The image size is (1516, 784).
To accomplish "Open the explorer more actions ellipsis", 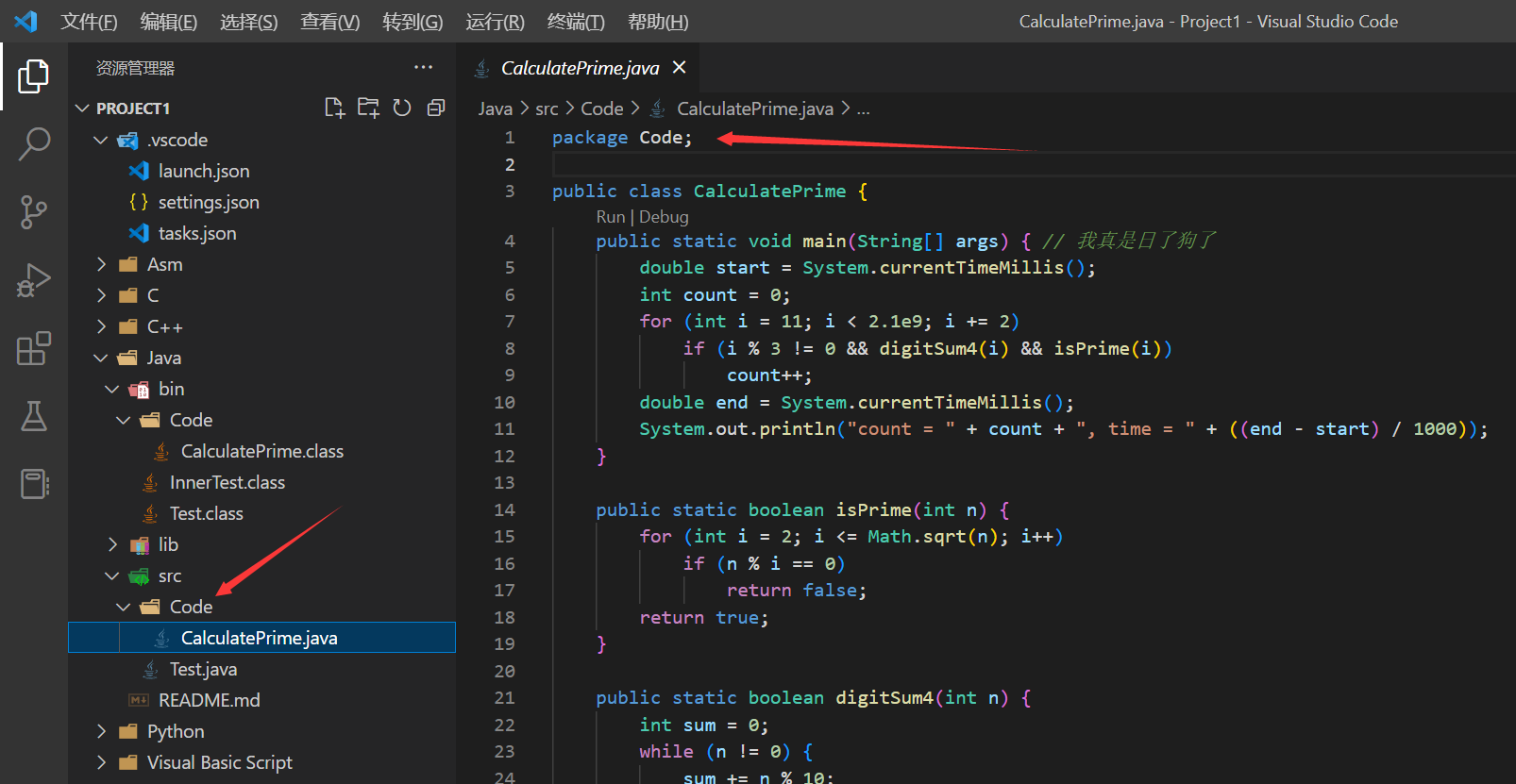I will point(423,67).
